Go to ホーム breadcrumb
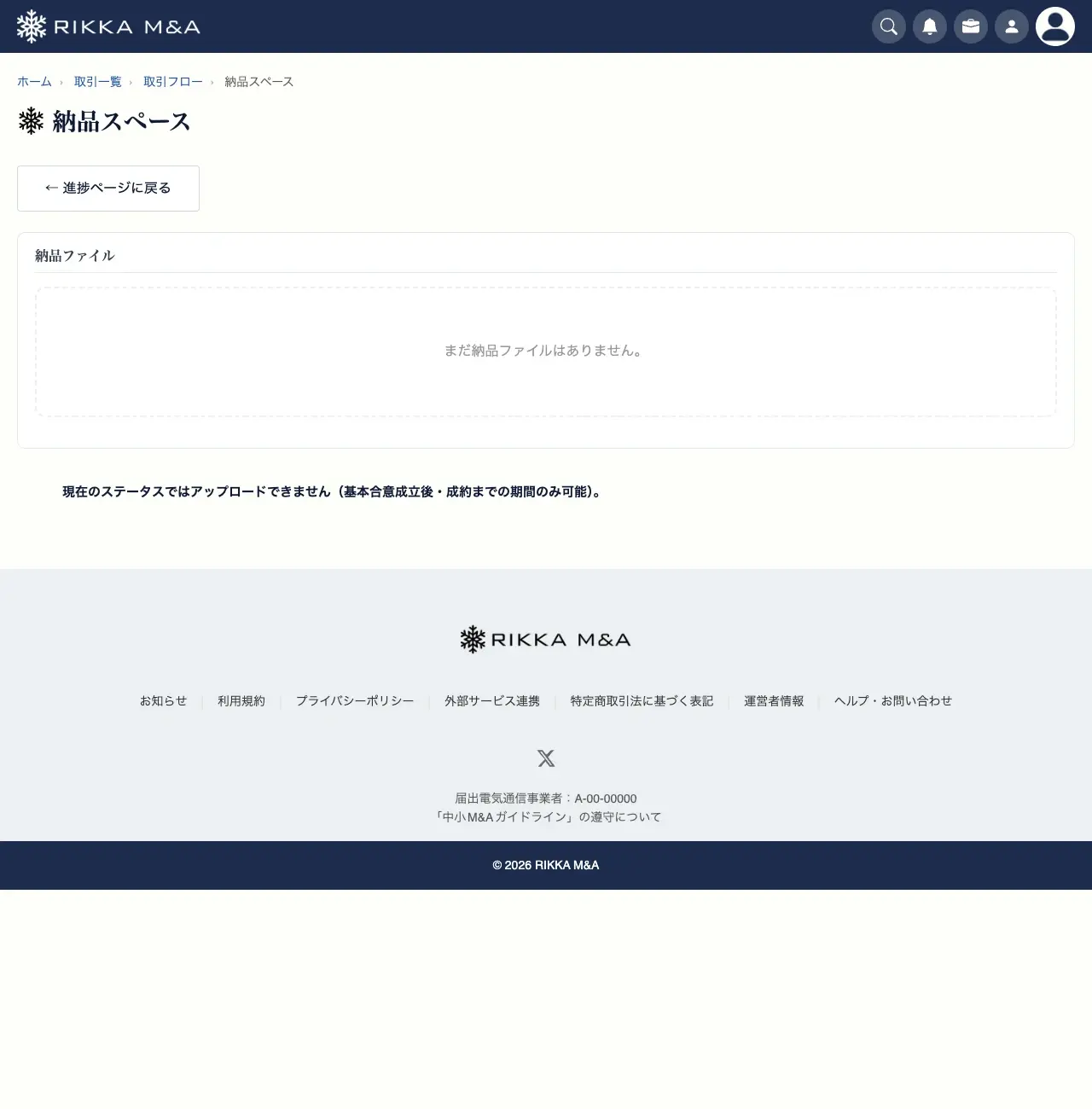1092x1109 pixels. point(34,82)
